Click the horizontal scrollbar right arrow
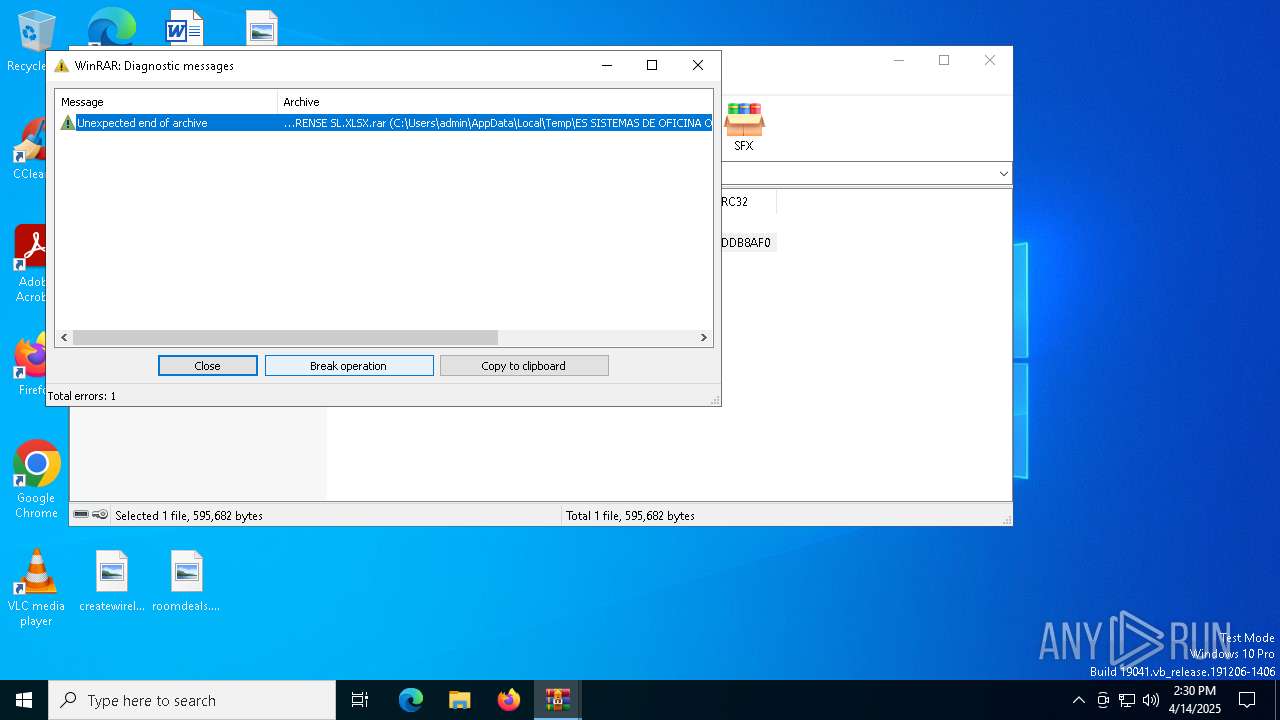1280x720 pixels. pyautogui.click(x=703, y=338)
